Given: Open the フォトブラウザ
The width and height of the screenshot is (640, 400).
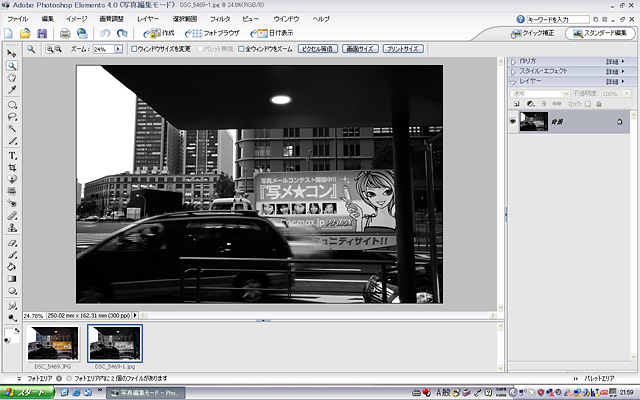Looking at the screenshot, I should coord(212,33).
